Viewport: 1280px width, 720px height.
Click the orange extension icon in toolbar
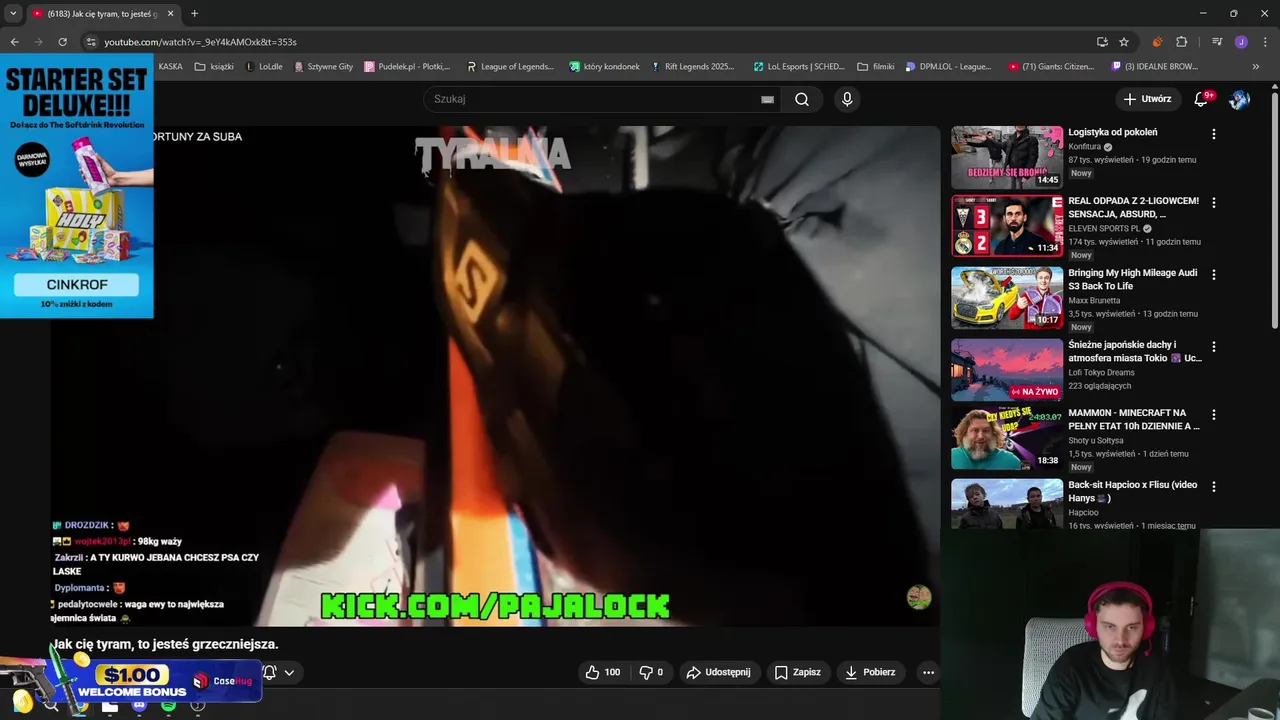1157,42
